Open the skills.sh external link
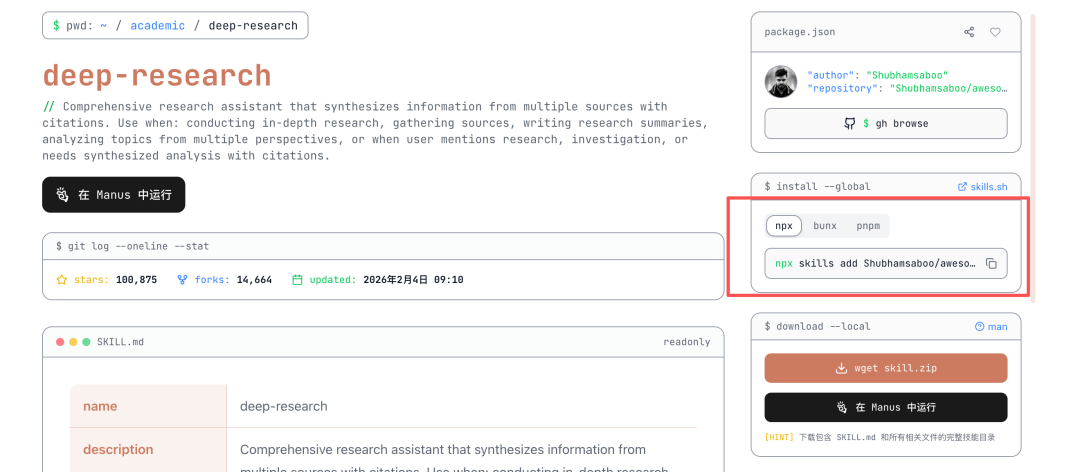 [982, 187]
